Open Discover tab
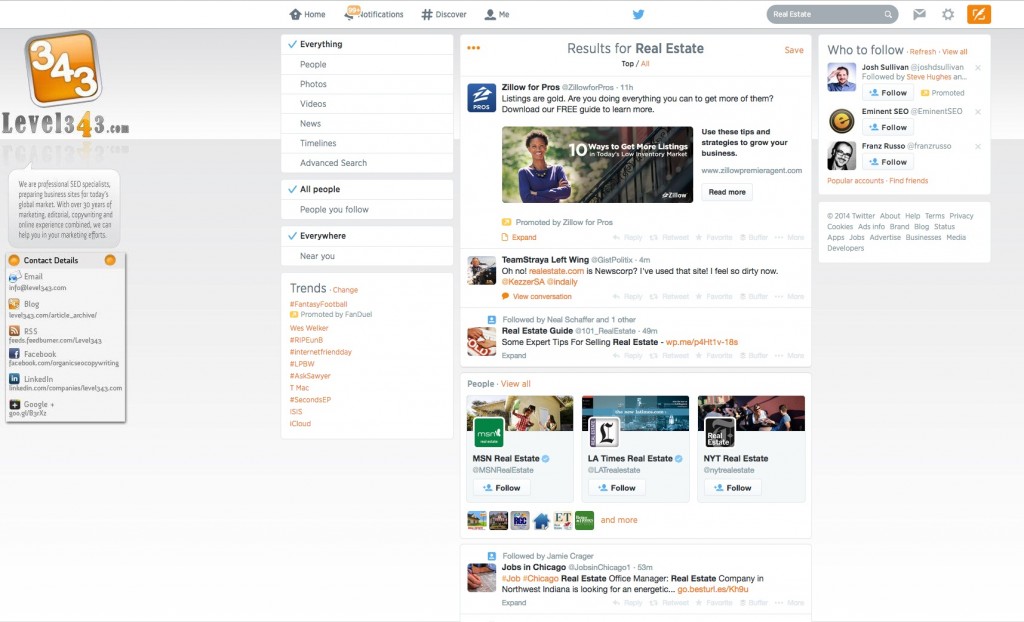 [444, 14]
